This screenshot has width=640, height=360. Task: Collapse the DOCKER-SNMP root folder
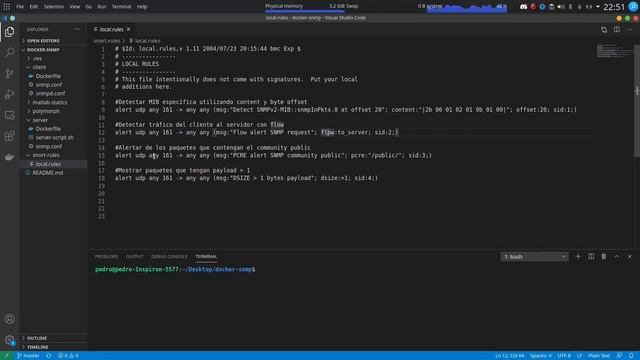[53, 50]
